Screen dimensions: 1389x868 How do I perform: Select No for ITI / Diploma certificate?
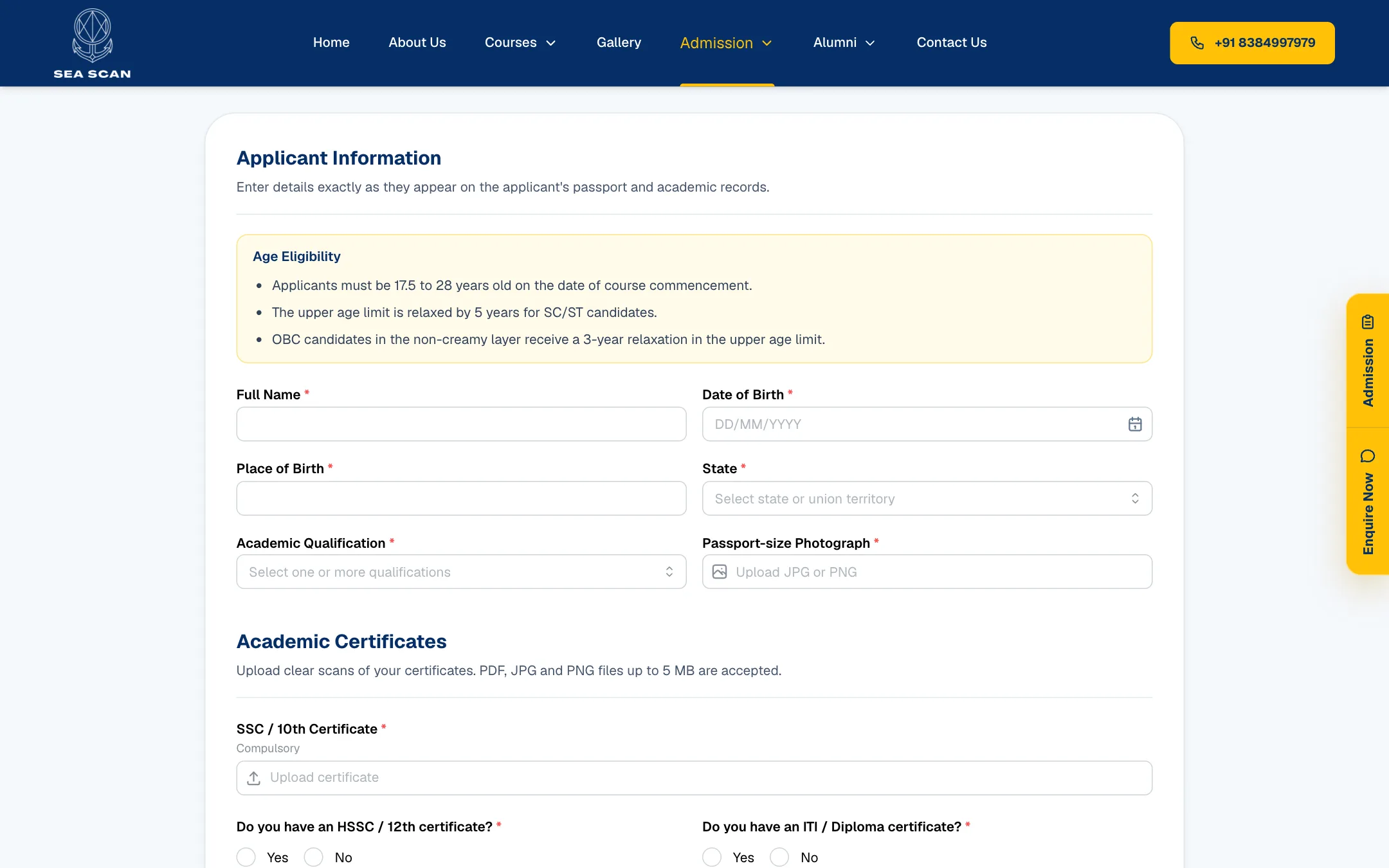click(779, 857)
